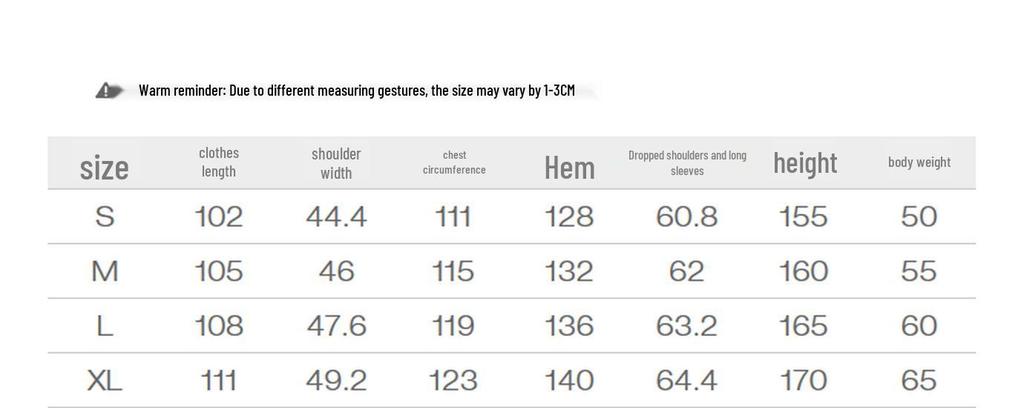1024x408 pixels.
Task: Select the L size row label
Action: tap(105, 326)
